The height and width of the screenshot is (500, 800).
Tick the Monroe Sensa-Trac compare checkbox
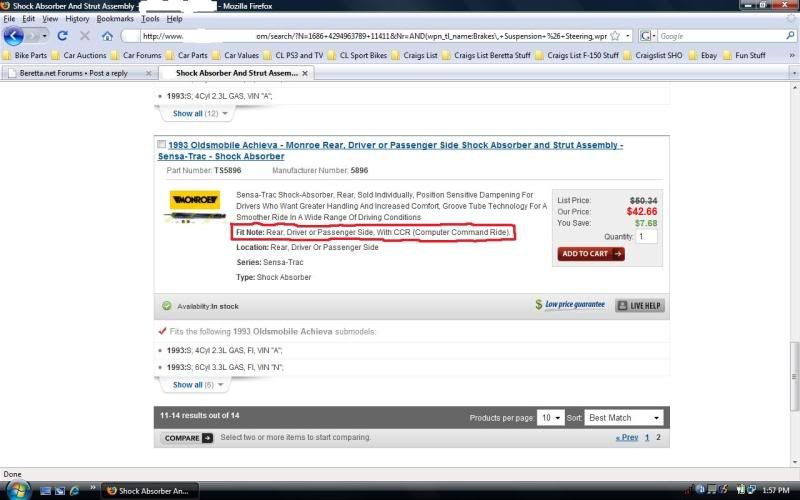161,144
